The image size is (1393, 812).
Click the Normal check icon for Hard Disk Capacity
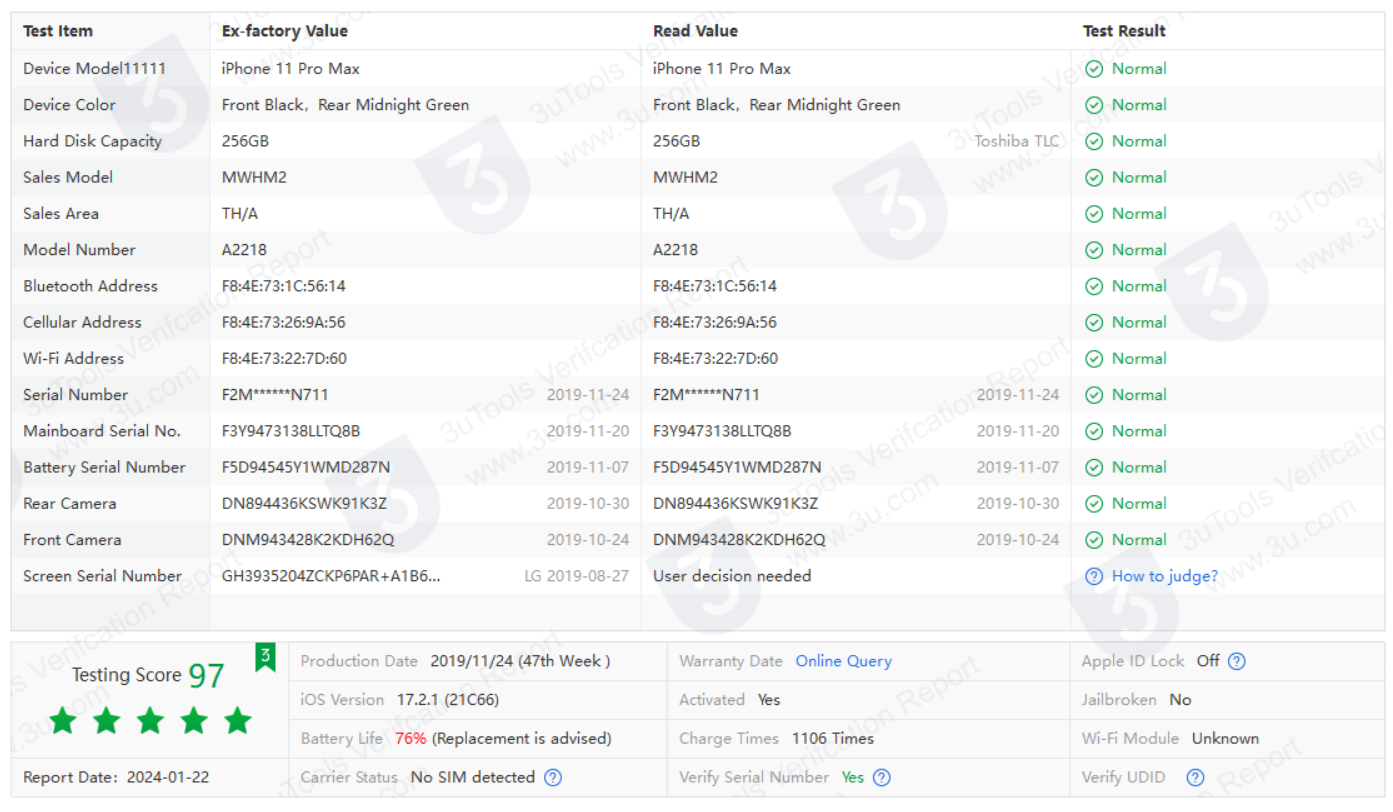1094,141
